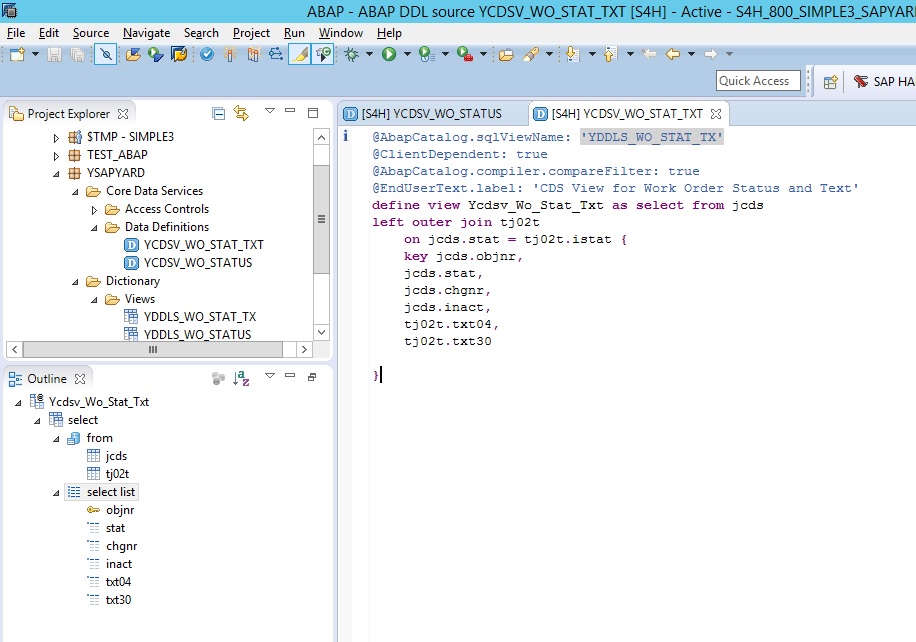This screenshot has width=916, height=642.
Task: Collapse the YSAPYARD package node
Action: 56,173
